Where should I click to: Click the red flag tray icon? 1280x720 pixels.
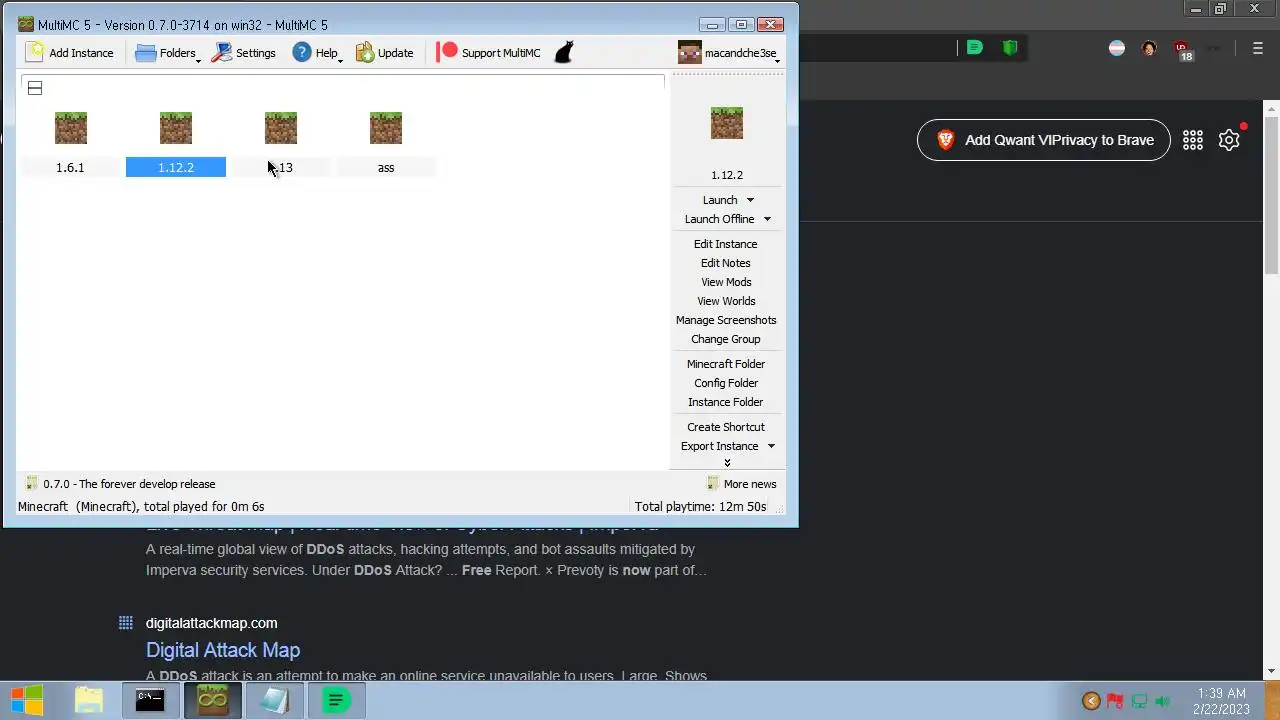point(1115,702)
